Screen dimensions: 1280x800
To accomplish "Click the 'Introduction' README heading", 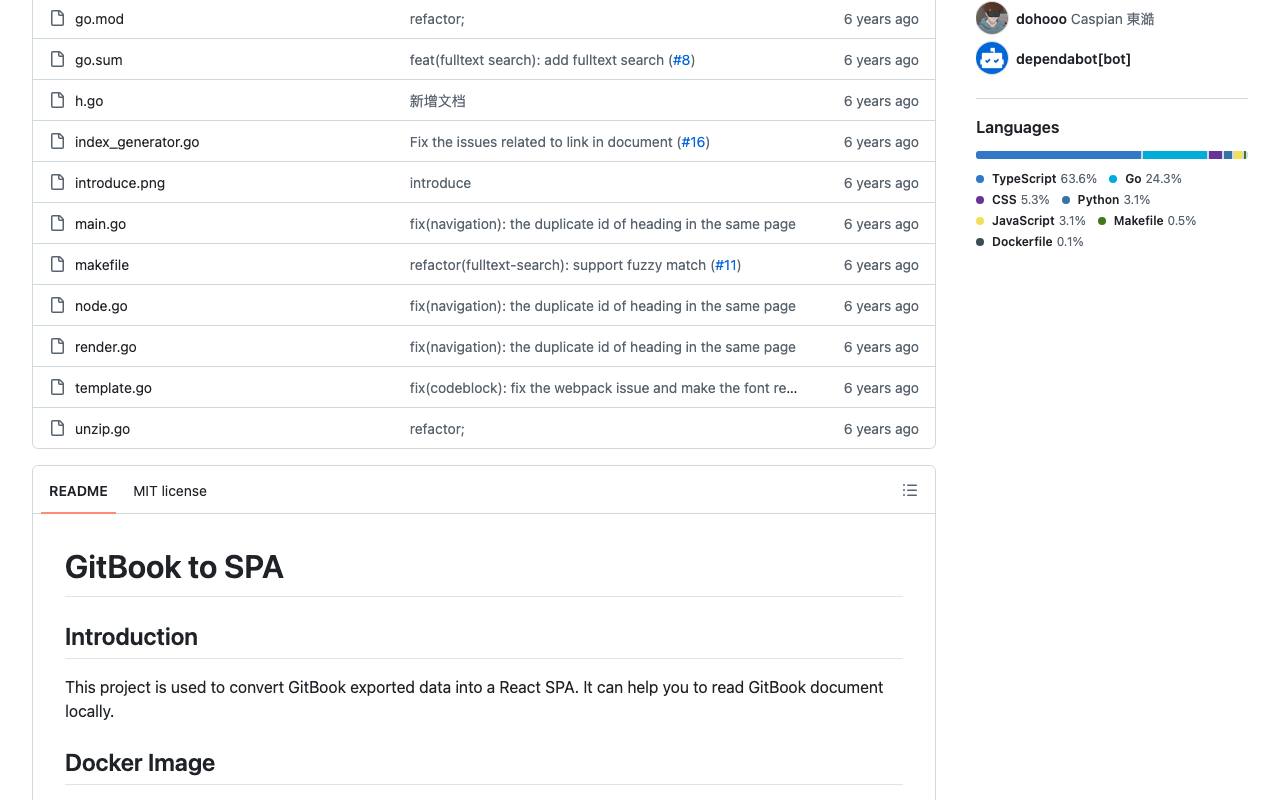I will [131, 637].
